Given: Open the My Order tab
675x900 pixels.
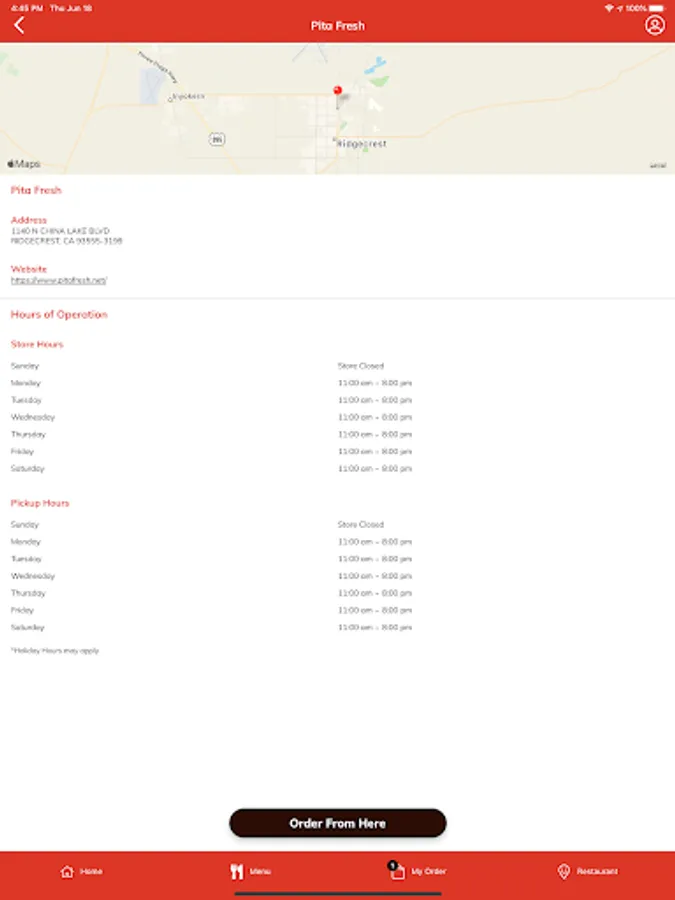Looking at the screenshot, I should (417, 871).
